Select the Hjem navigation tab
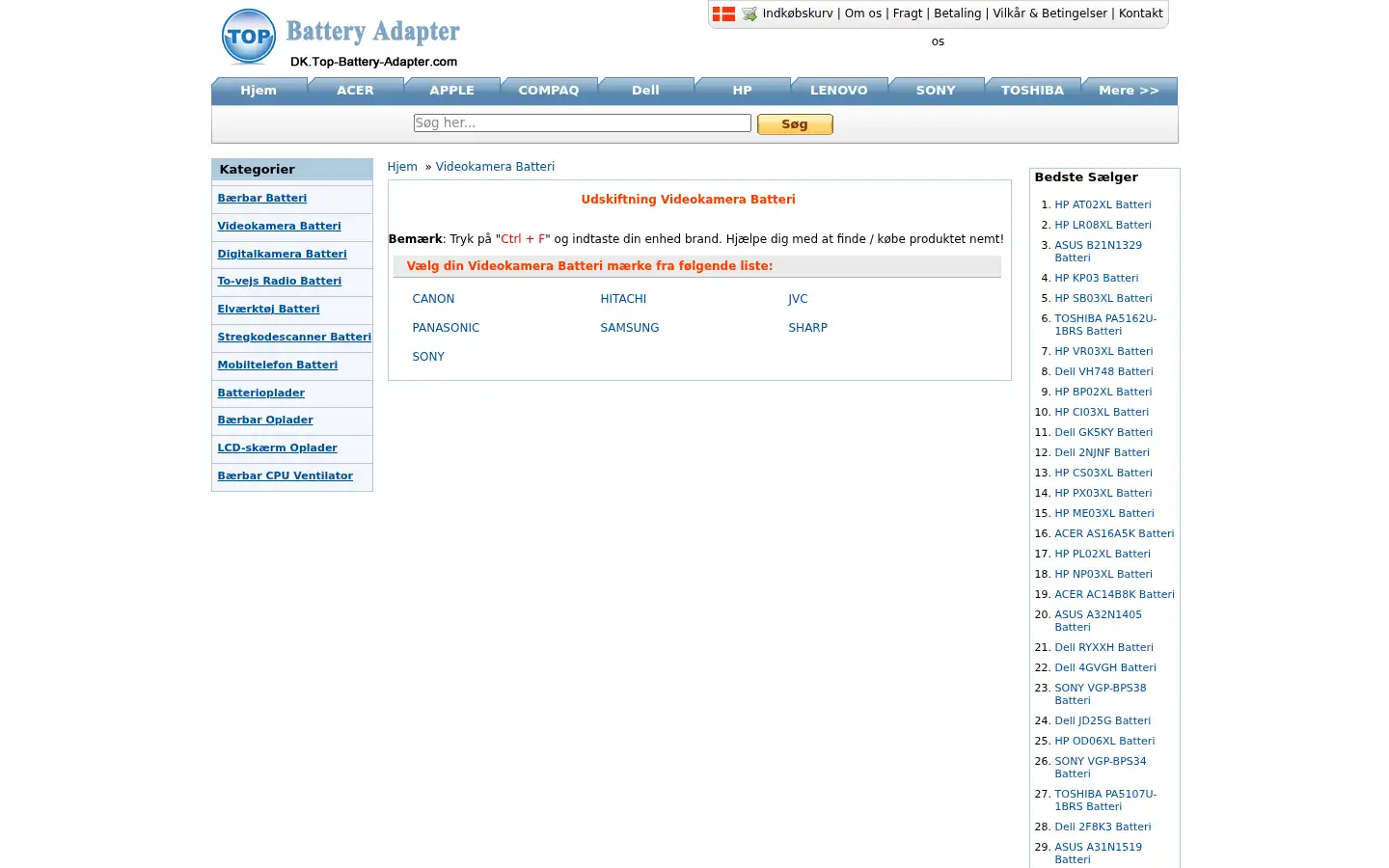The height and width of the screenshot is (868, 1389). tap(259, 91)
